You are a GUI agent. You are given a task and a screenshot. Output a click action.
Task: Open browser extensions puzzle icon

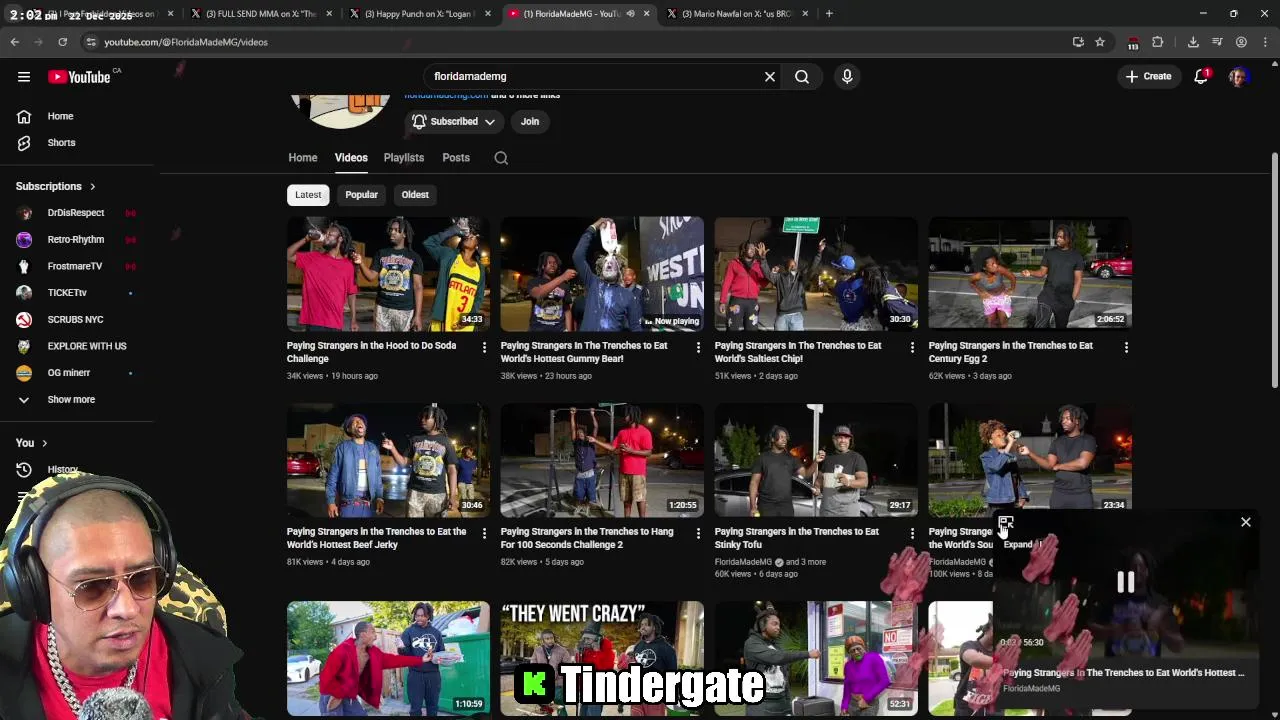1158,42
